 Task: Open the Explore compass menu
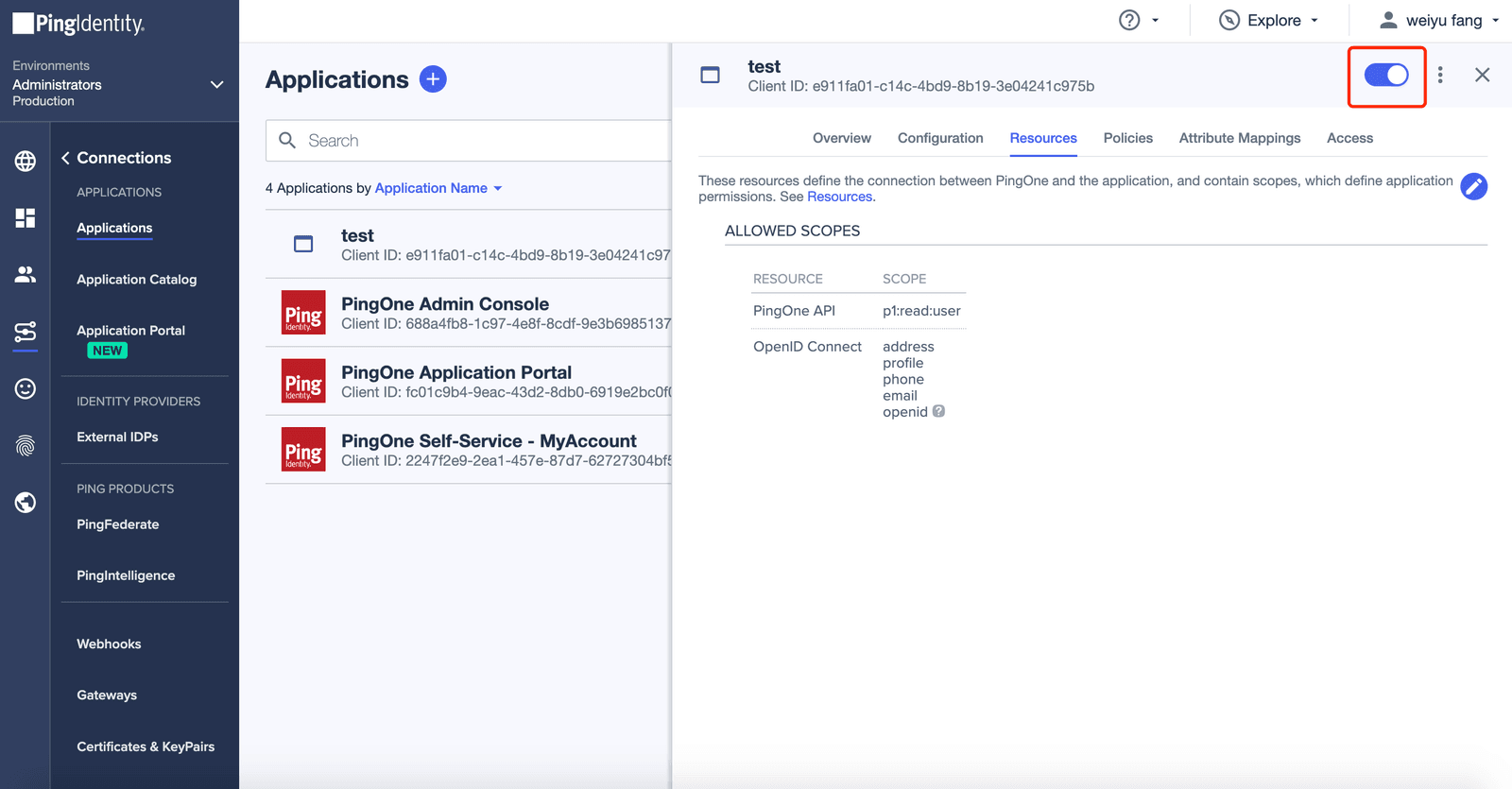tap(1268, 20)
